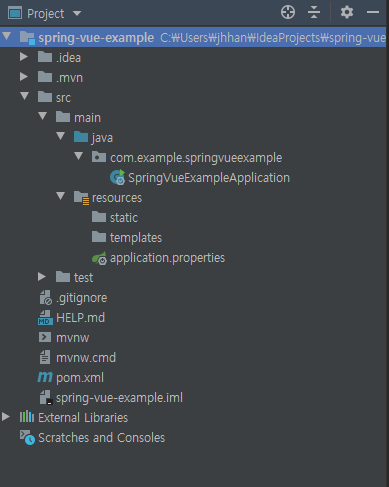Select the .gitignore file name

click(x=82, y=298)
